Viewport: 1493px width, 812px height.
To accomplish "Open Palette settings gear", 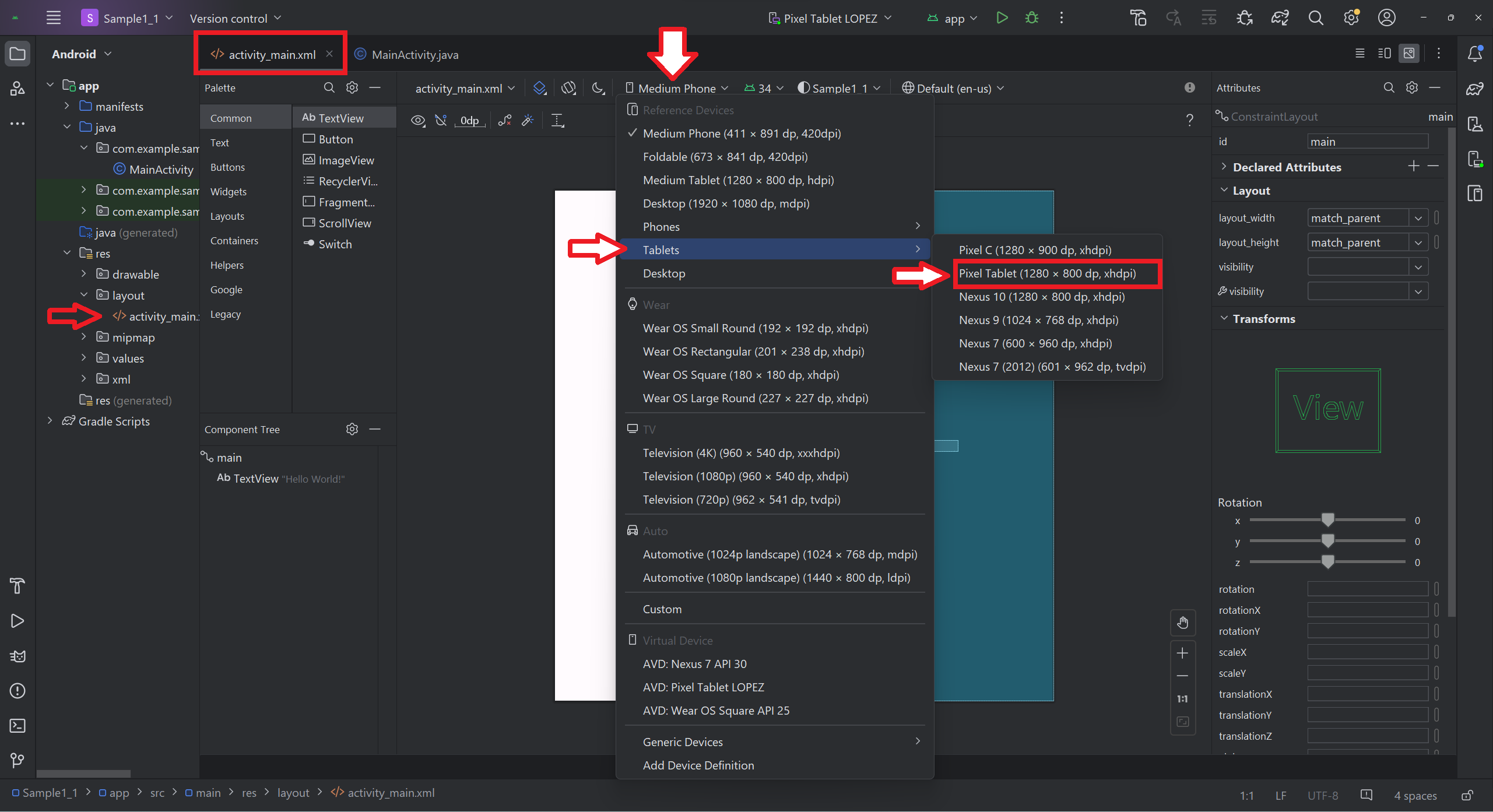I will [352, 87].
